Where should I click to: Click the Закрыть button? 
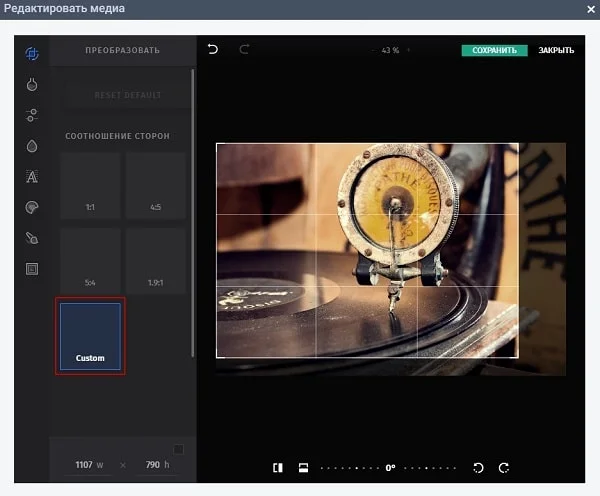click(556, 50)
